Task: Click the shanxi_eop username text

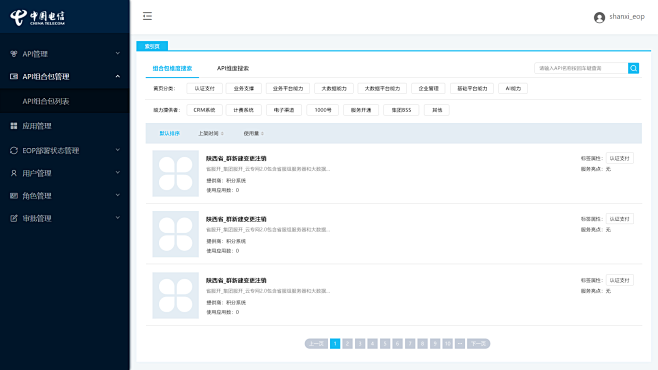Action: pyautogui.click(x=627, y=17)
